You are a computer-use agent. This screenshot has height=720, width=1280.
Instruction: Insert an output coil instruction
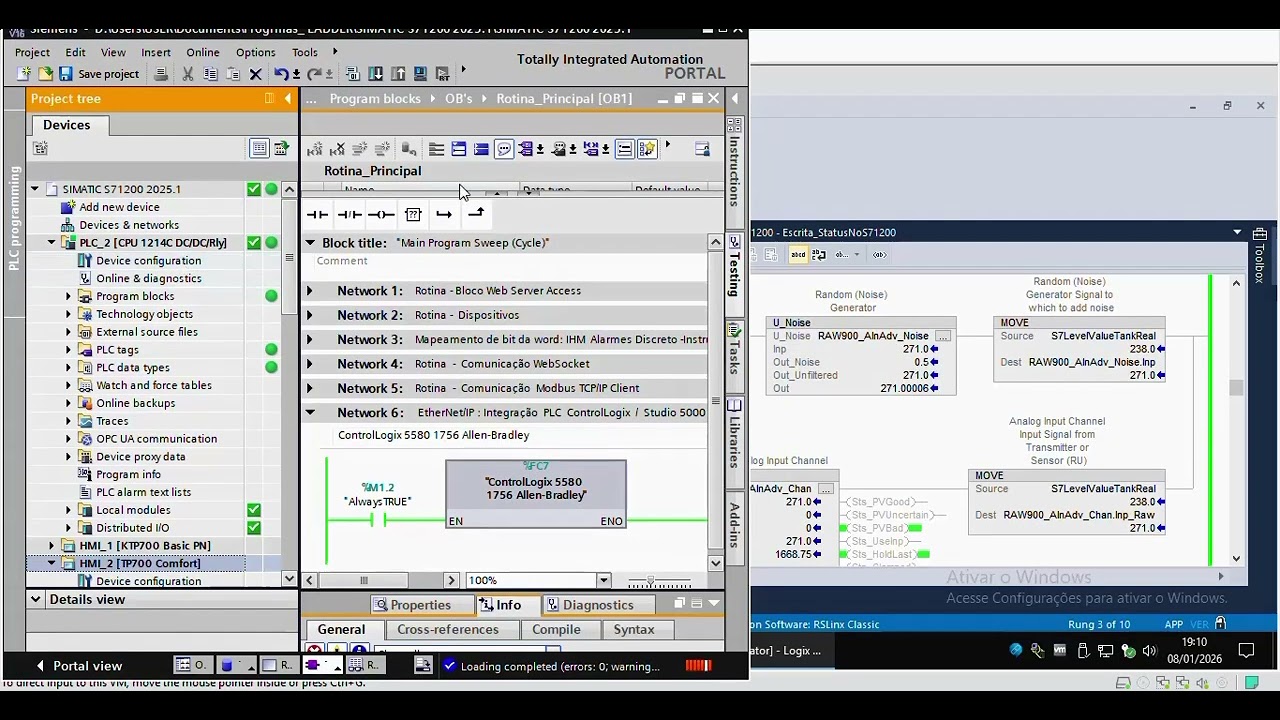(x=381, y=214)
